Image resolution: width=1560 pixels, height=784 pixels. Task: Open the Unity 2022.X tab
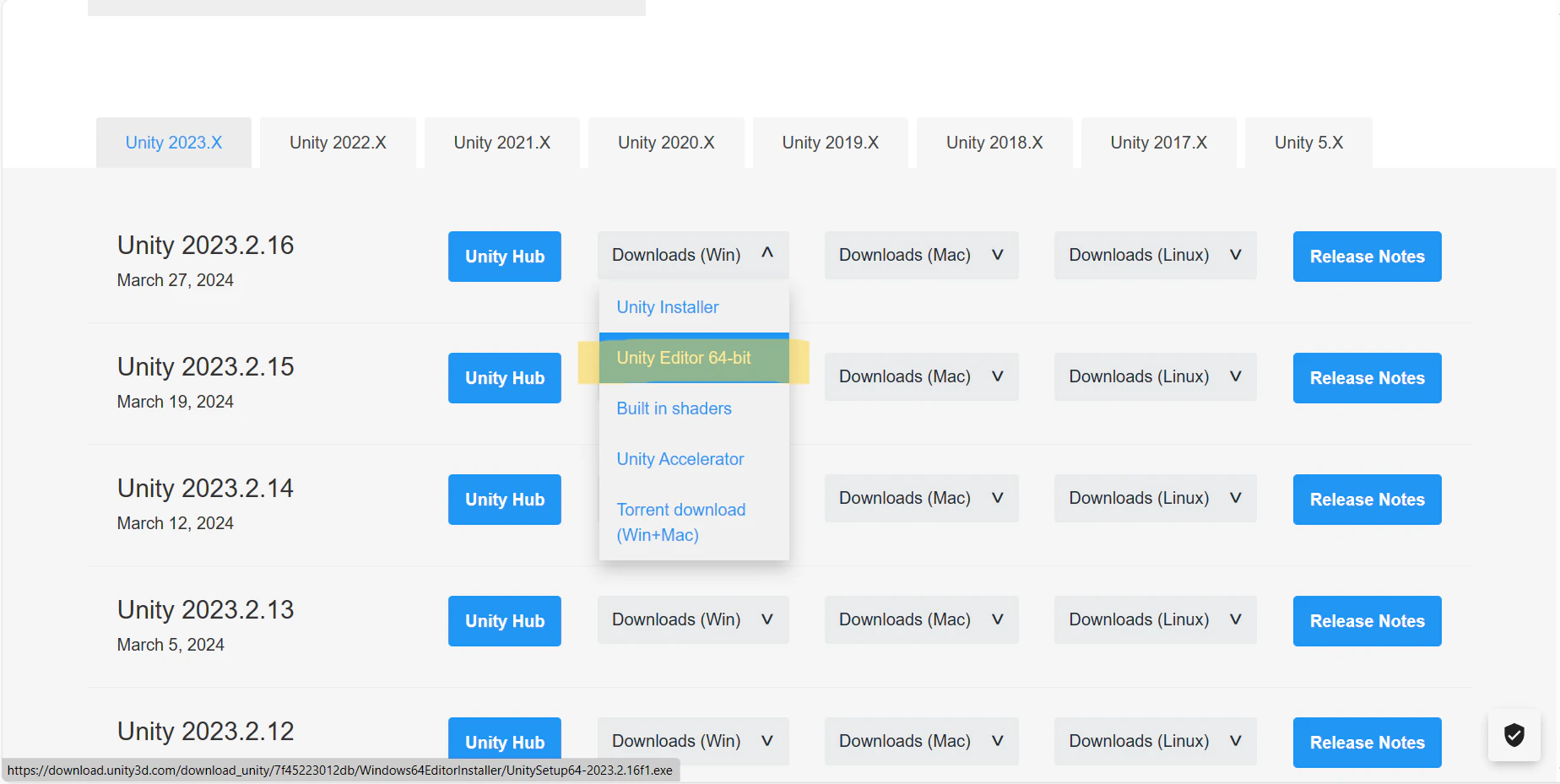click(338, 143)
